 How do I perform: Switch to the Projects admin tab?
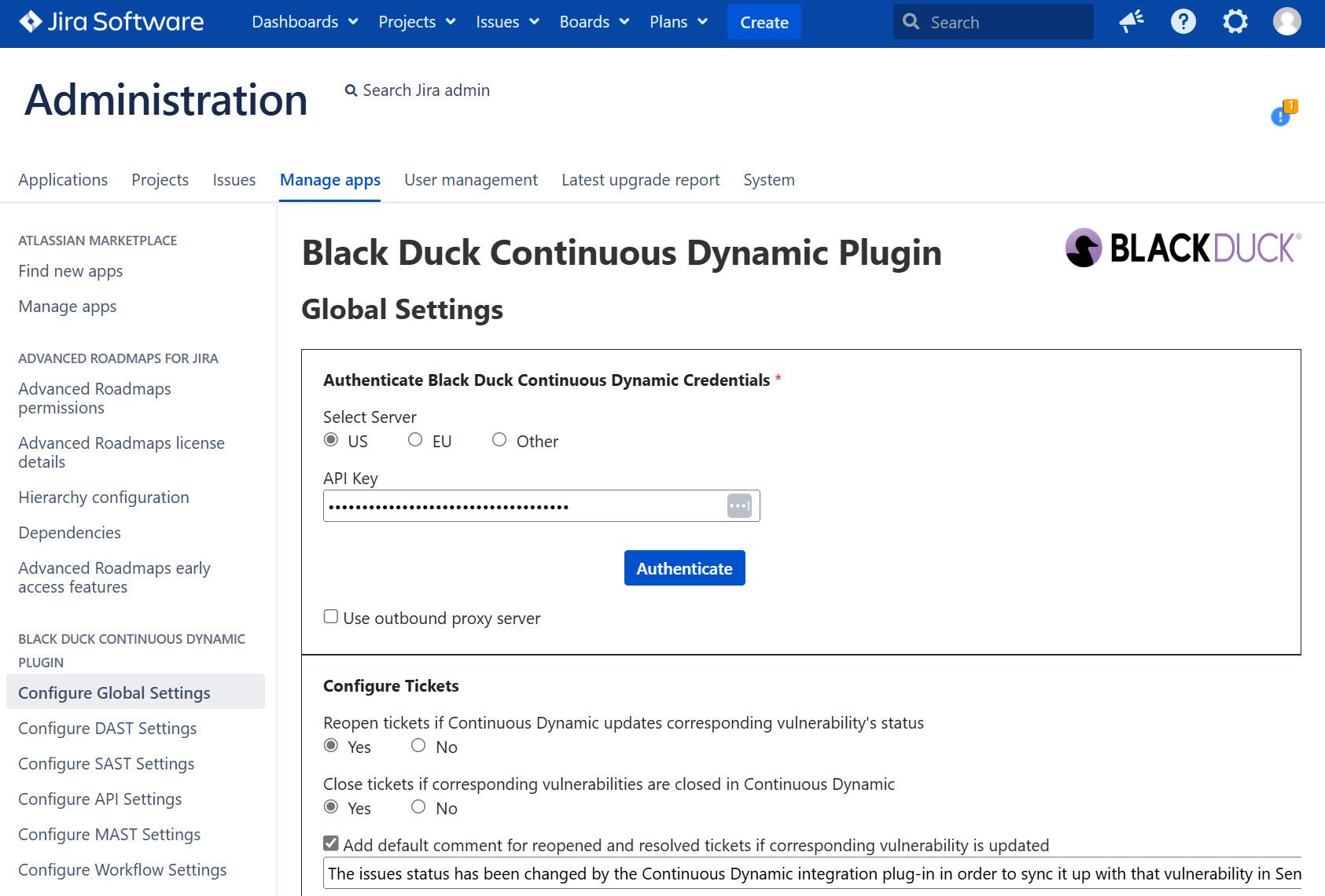click(x=160, y=180)
